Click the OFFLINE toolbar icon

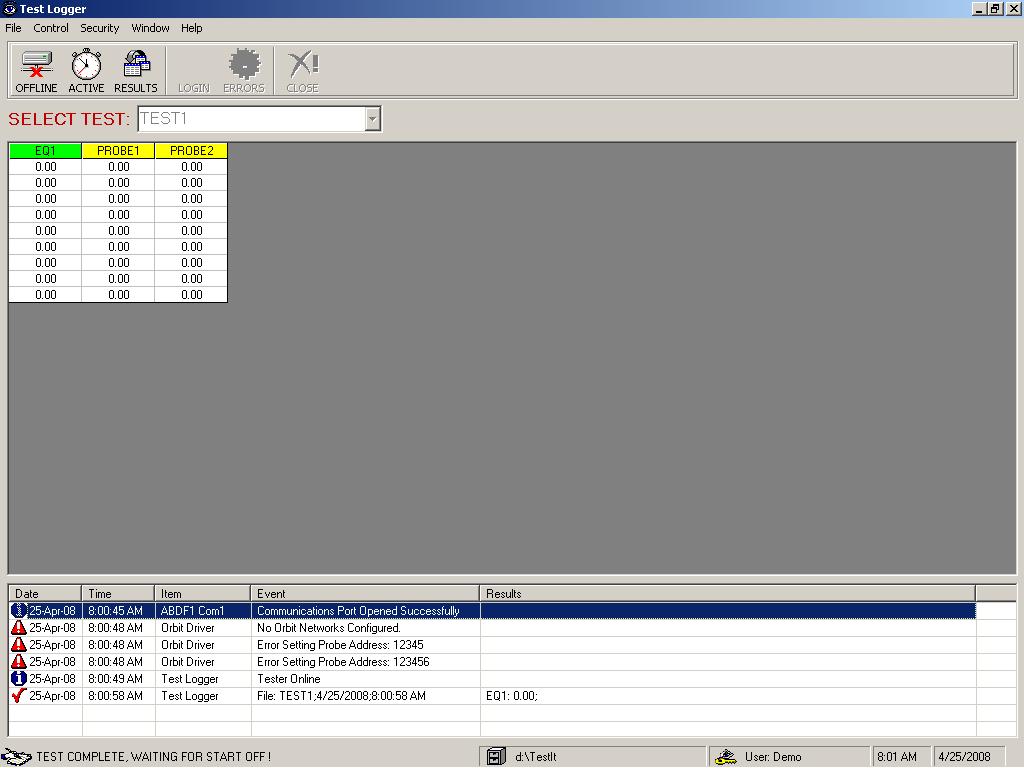click(36, 70)
